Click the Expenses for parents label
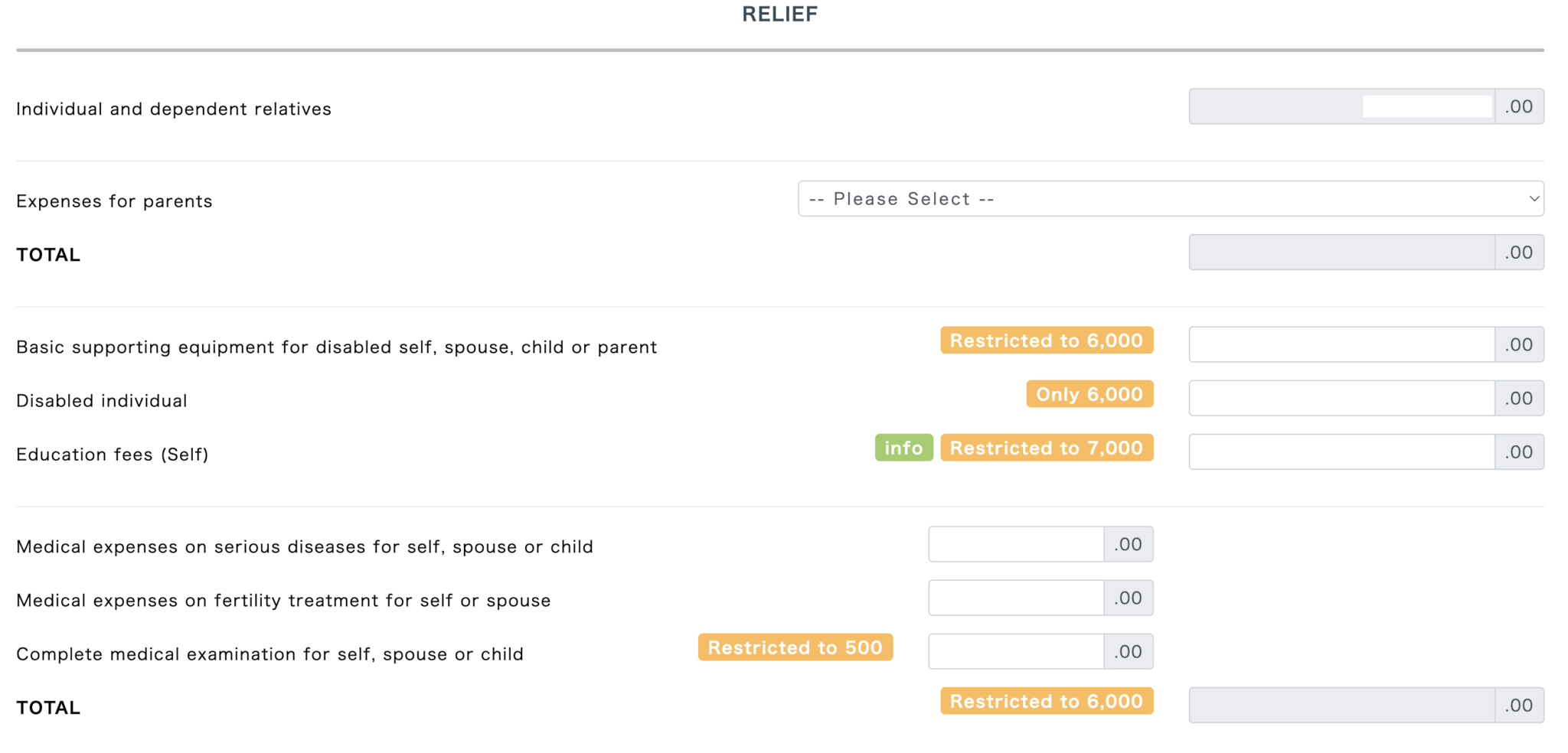1568x753 pixels. (114, 201)
